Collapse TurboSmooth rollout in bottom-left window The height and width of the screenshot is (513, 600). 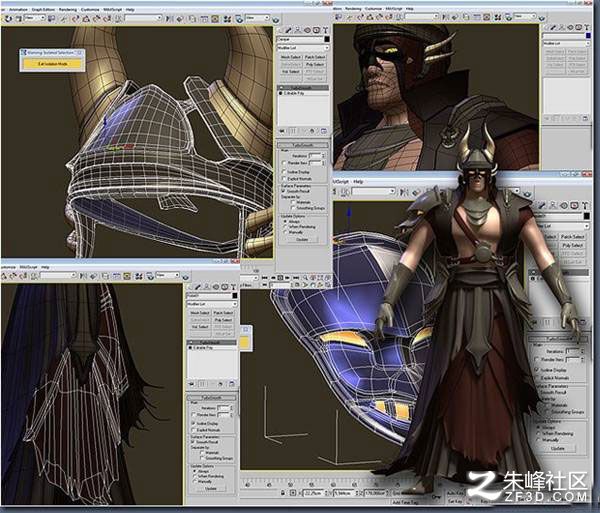pos(212,397)
